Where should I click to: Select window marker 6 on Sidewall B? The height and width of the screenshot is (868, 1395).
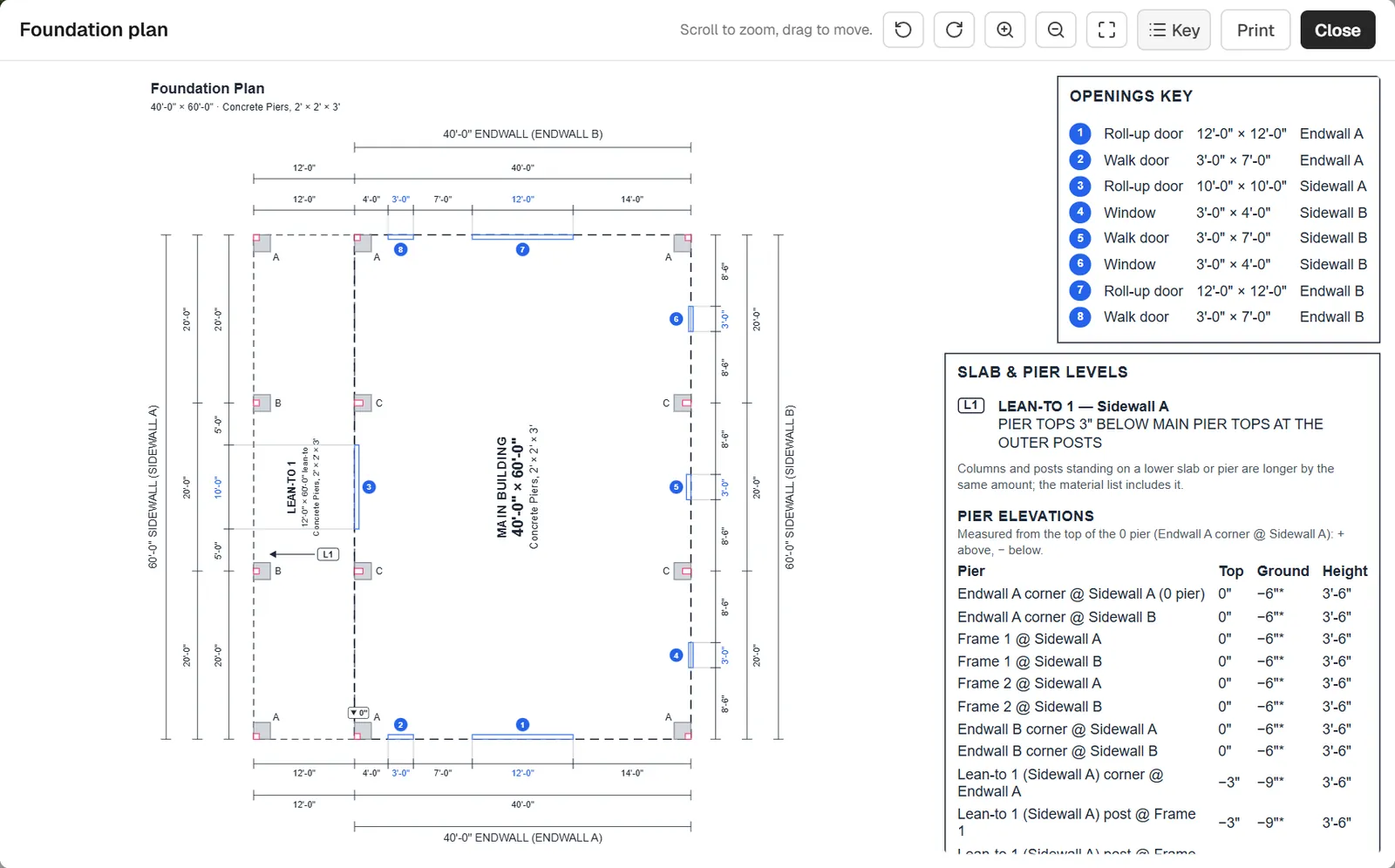(676, 319)
